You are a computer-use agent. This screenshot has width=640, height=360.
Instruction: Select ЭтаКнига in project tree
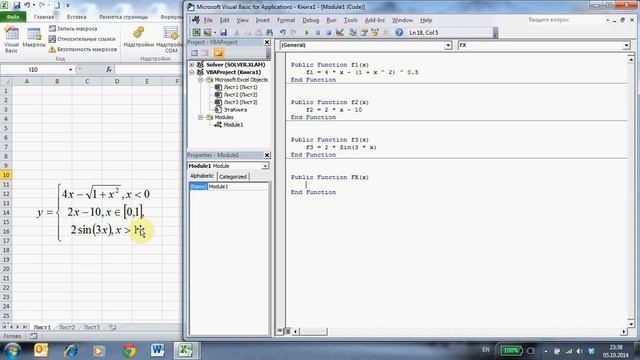click(235, 110)
